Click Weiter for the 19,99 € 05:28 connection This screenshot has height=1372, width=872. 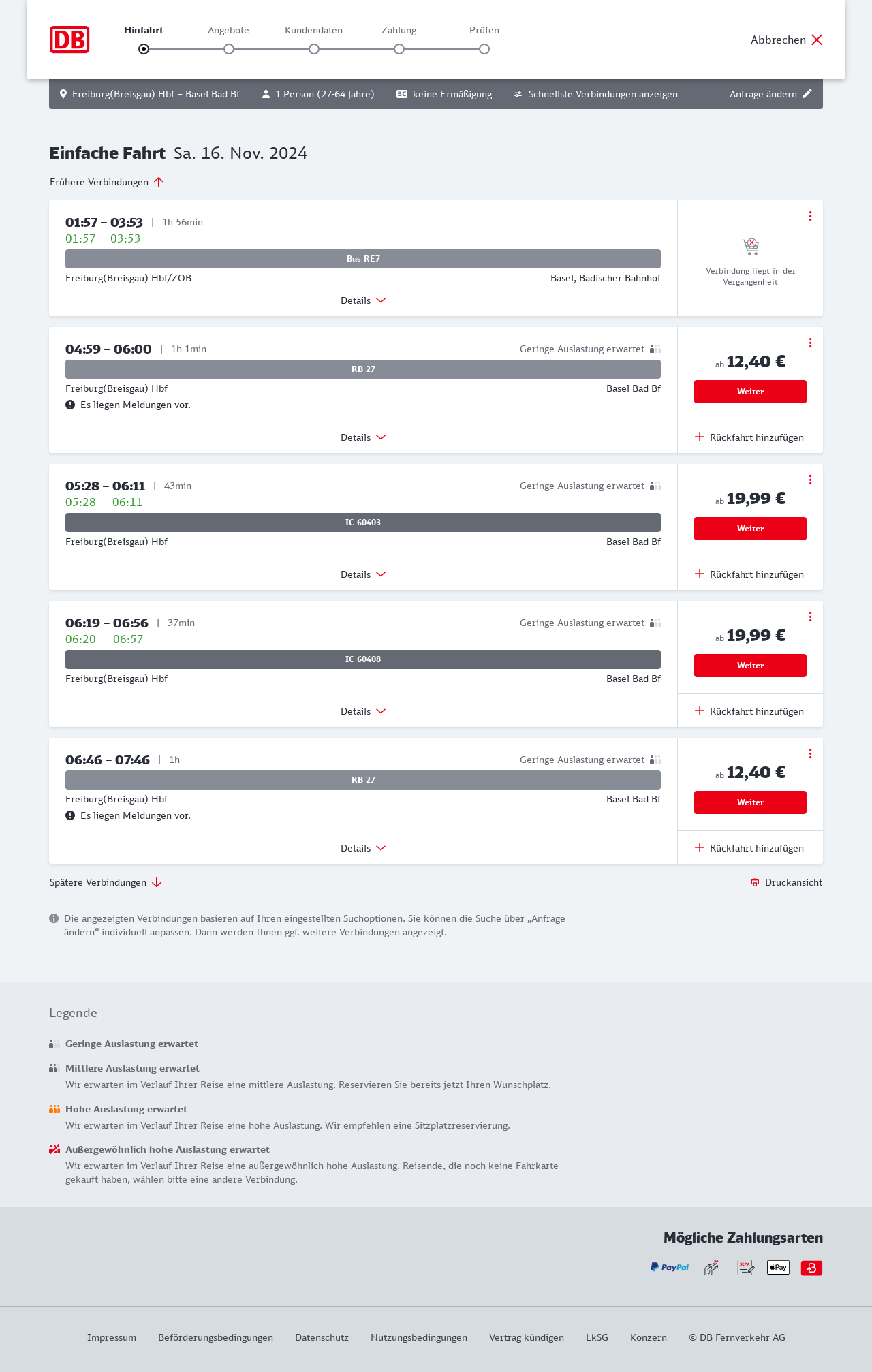coord(750,529)
